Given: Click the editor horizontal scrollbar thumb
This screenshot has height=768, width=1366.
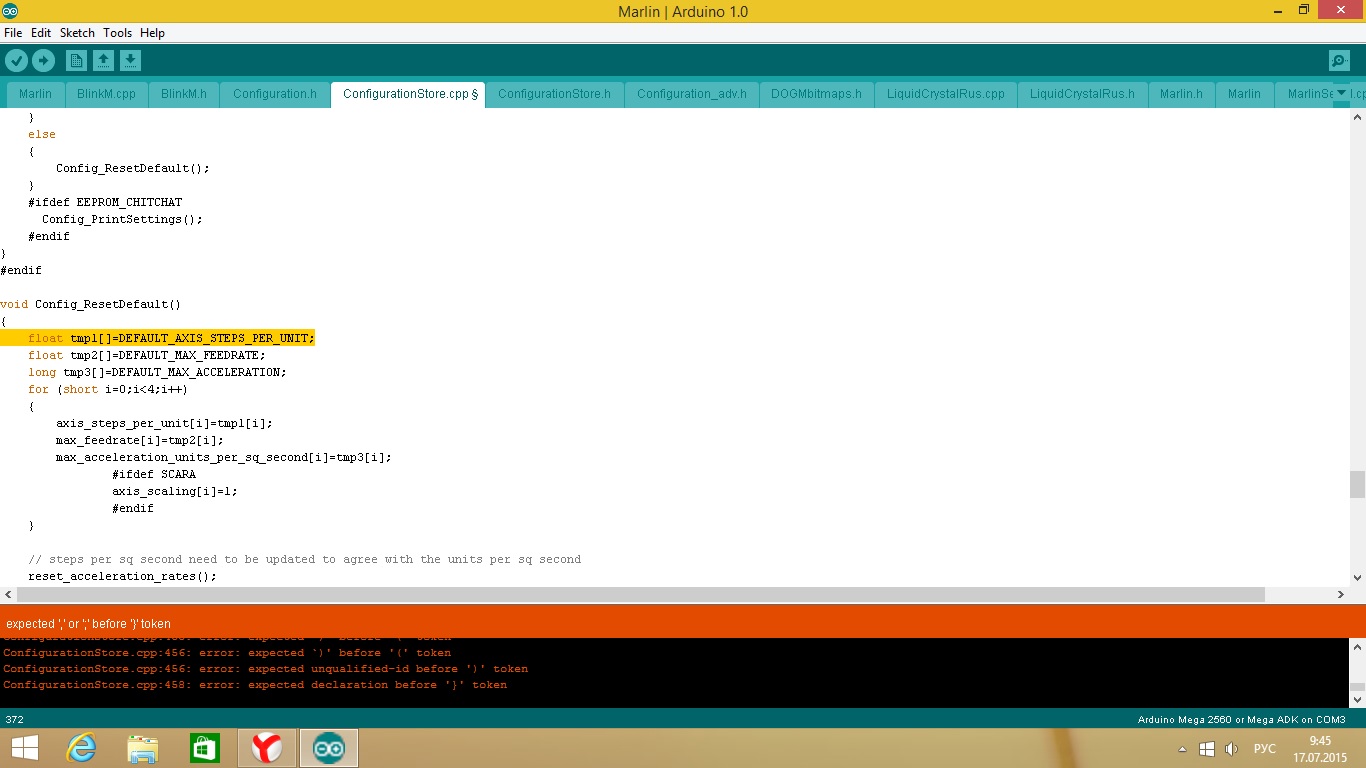Looking at the screenshot, I should 640,594.
